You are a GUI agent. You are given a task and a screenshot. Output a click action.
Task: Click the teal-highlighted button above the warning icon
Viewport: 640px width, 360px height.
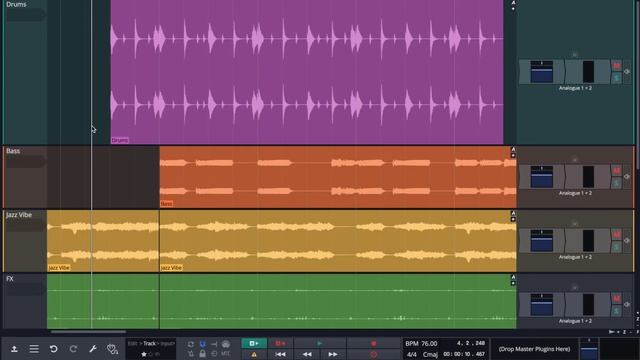tap(254, 343)
